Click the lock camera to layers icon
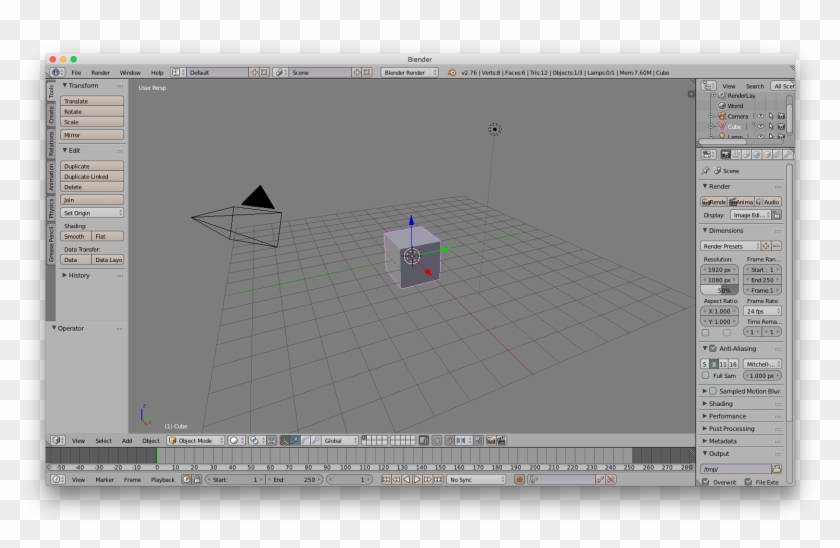This screenshot has width=840, height=548. click(x=423, y=440)
